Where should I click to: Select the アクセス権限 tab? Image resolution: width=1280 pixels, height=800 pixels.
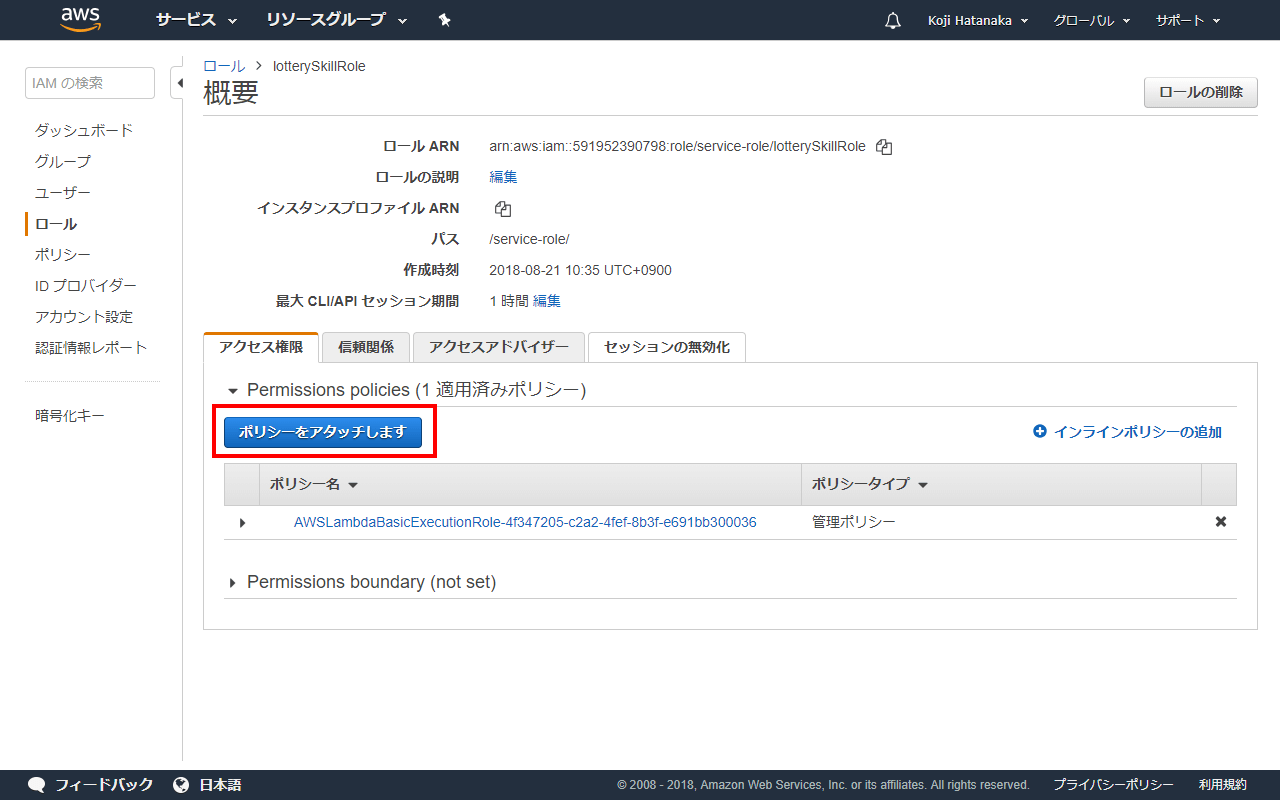click(x=261, y=347)
